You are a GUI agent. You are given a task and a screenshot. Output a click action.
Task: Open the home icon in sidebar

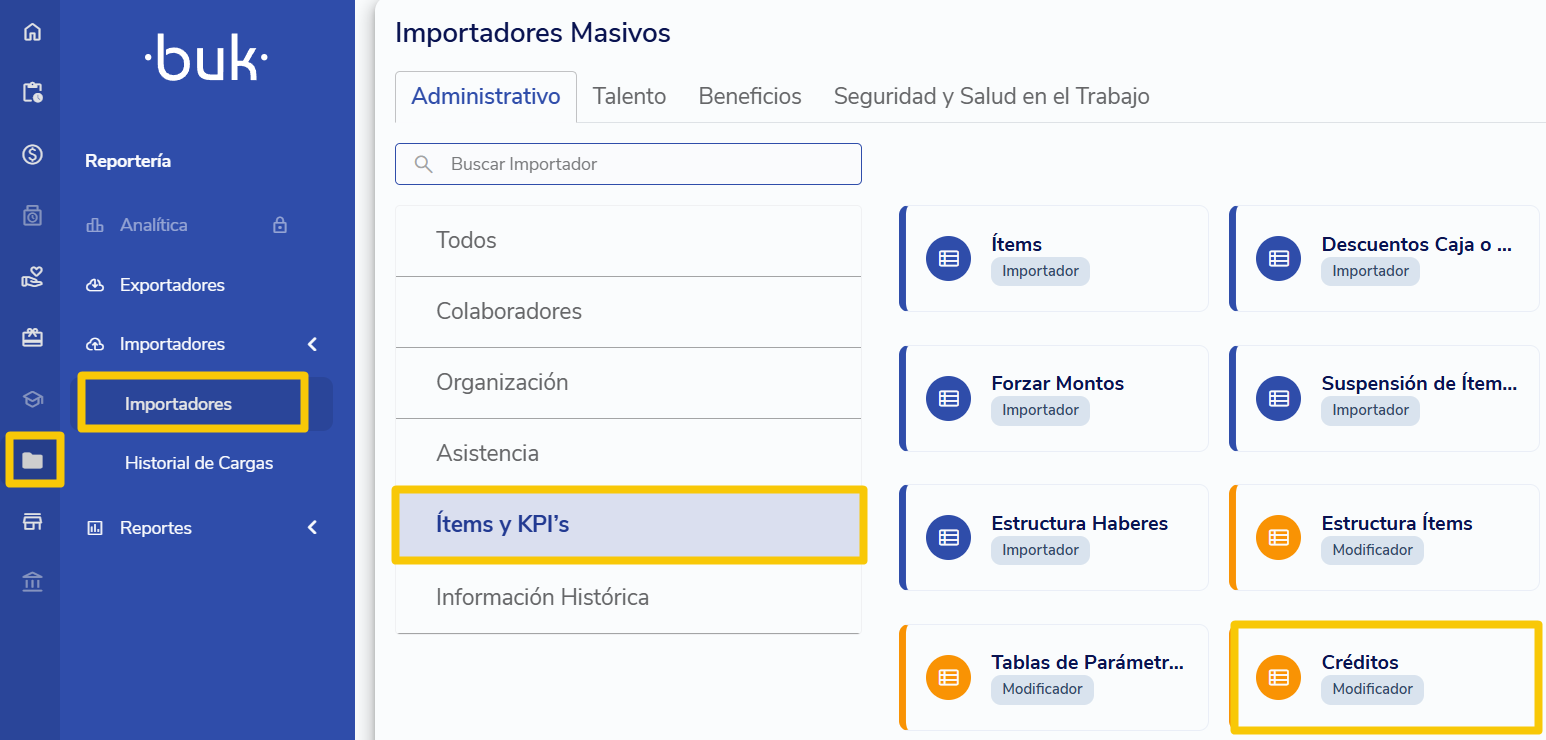32,32
